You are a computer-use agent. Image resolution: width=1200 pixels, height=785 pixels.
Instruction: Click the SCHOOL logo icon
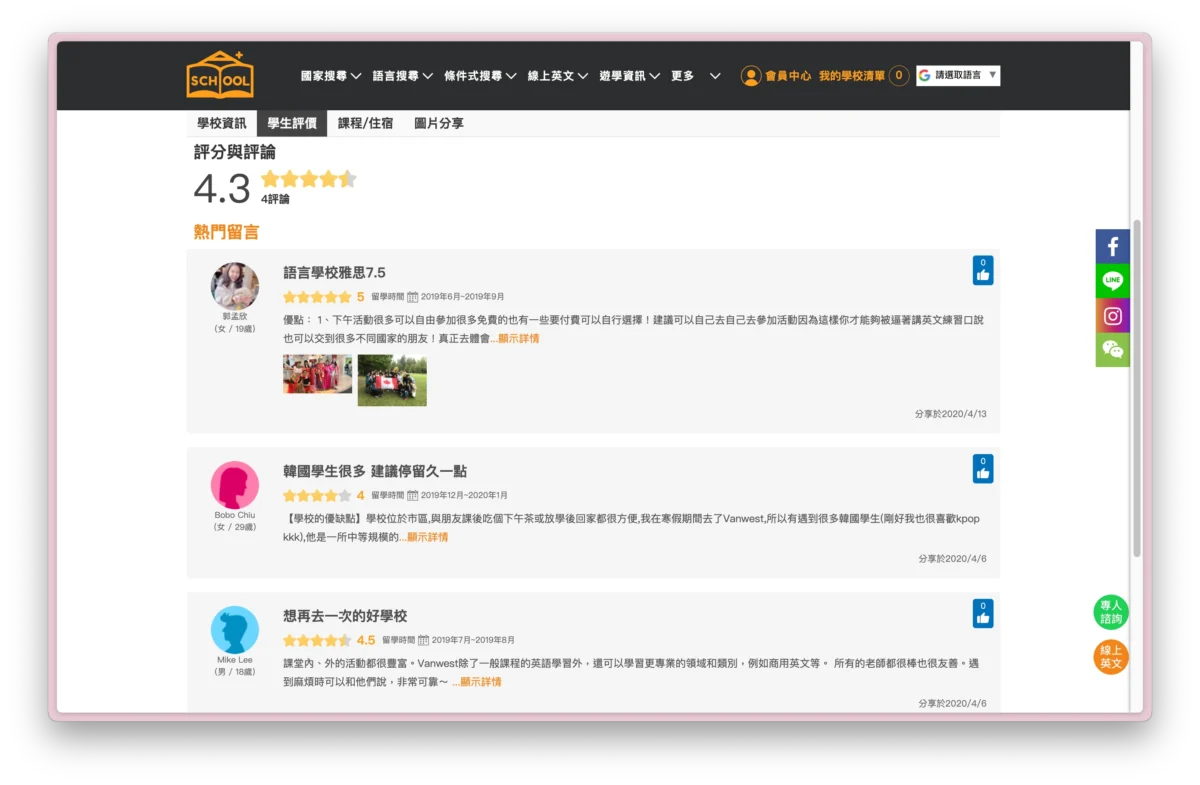click(220, 75)
